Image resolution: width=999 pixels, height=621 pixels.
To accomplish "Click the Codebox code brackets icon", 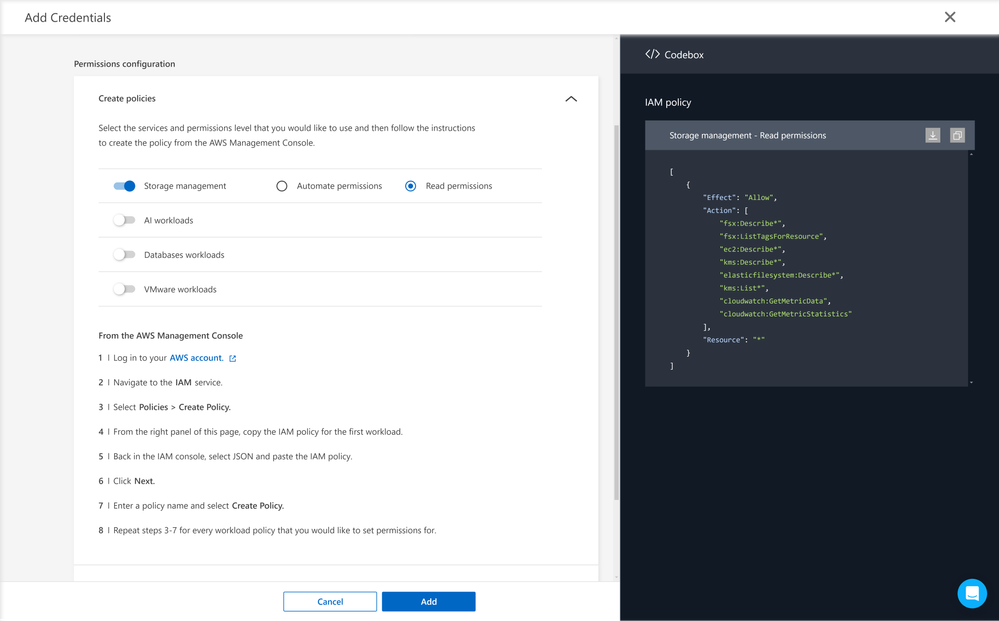I will click(652, 55).
